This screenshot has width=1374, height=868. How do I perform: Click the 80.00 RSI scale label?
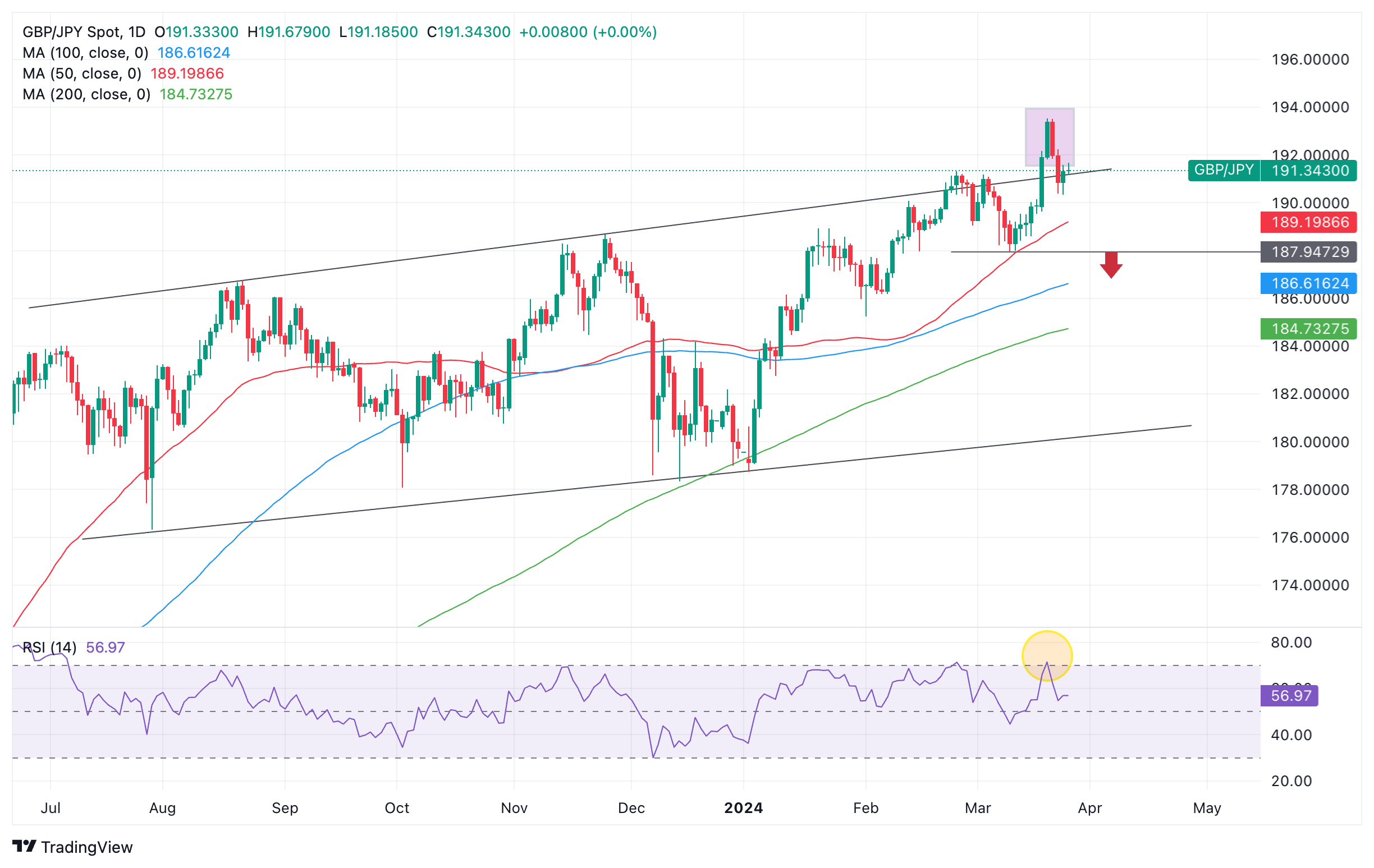click(x=1291, y=642)
